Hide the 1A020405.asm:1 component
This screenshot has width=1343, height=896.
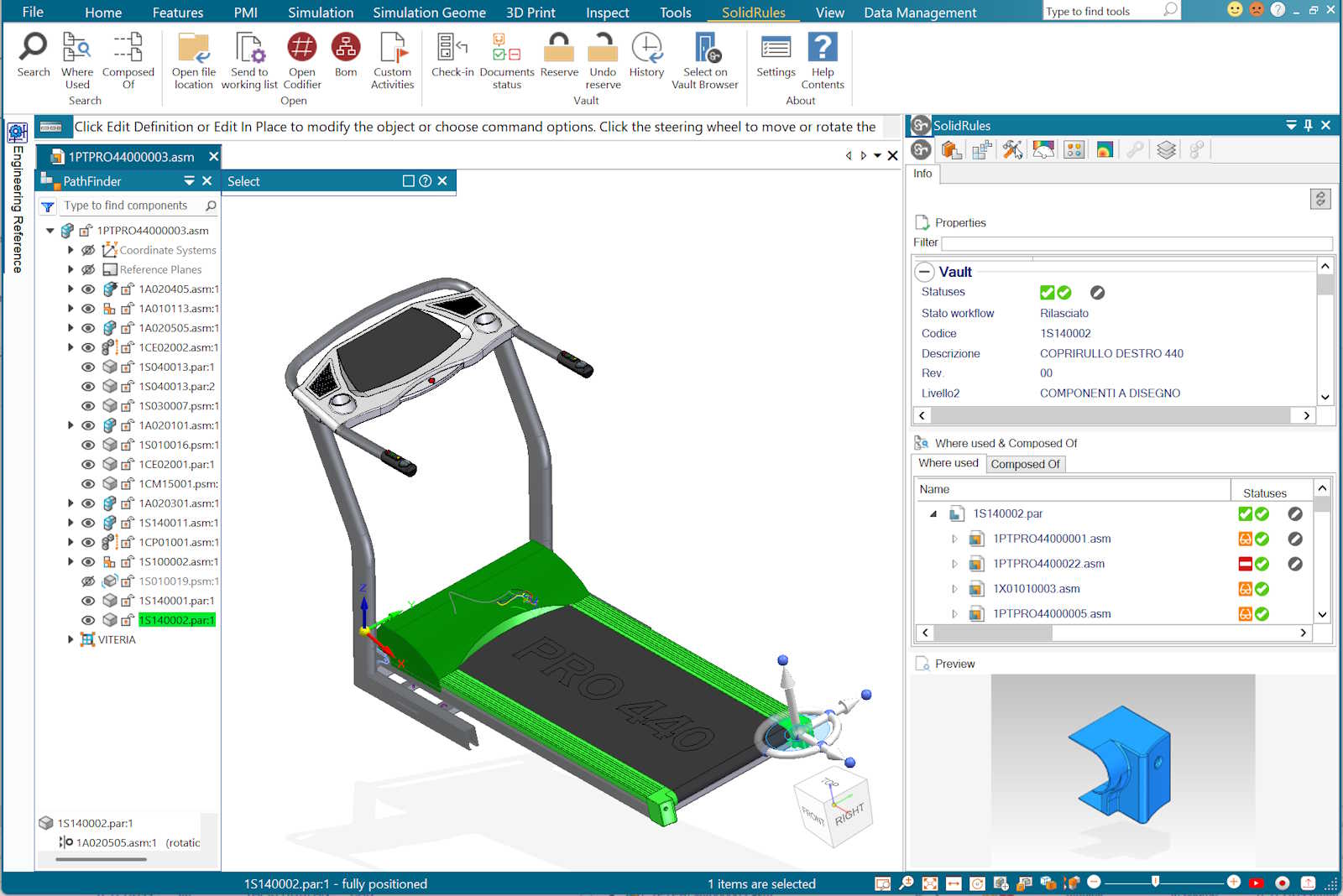pyautogui.click(x=88, y=289)
